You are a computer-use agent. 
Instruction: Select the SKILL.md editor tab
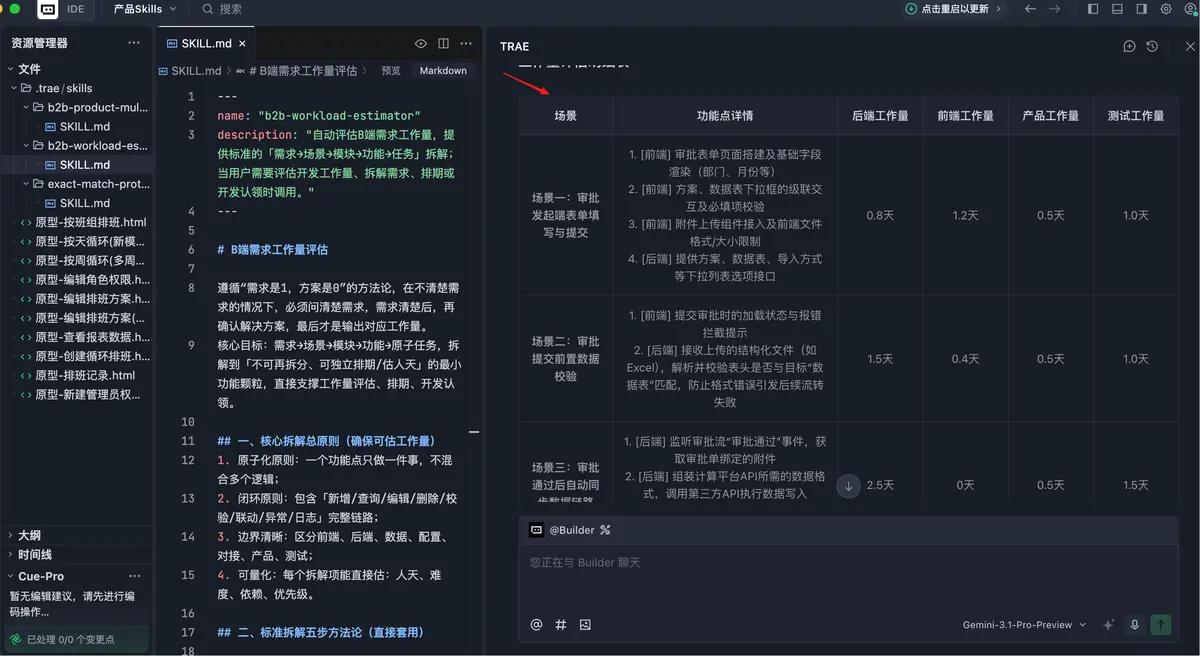point(205,44)
